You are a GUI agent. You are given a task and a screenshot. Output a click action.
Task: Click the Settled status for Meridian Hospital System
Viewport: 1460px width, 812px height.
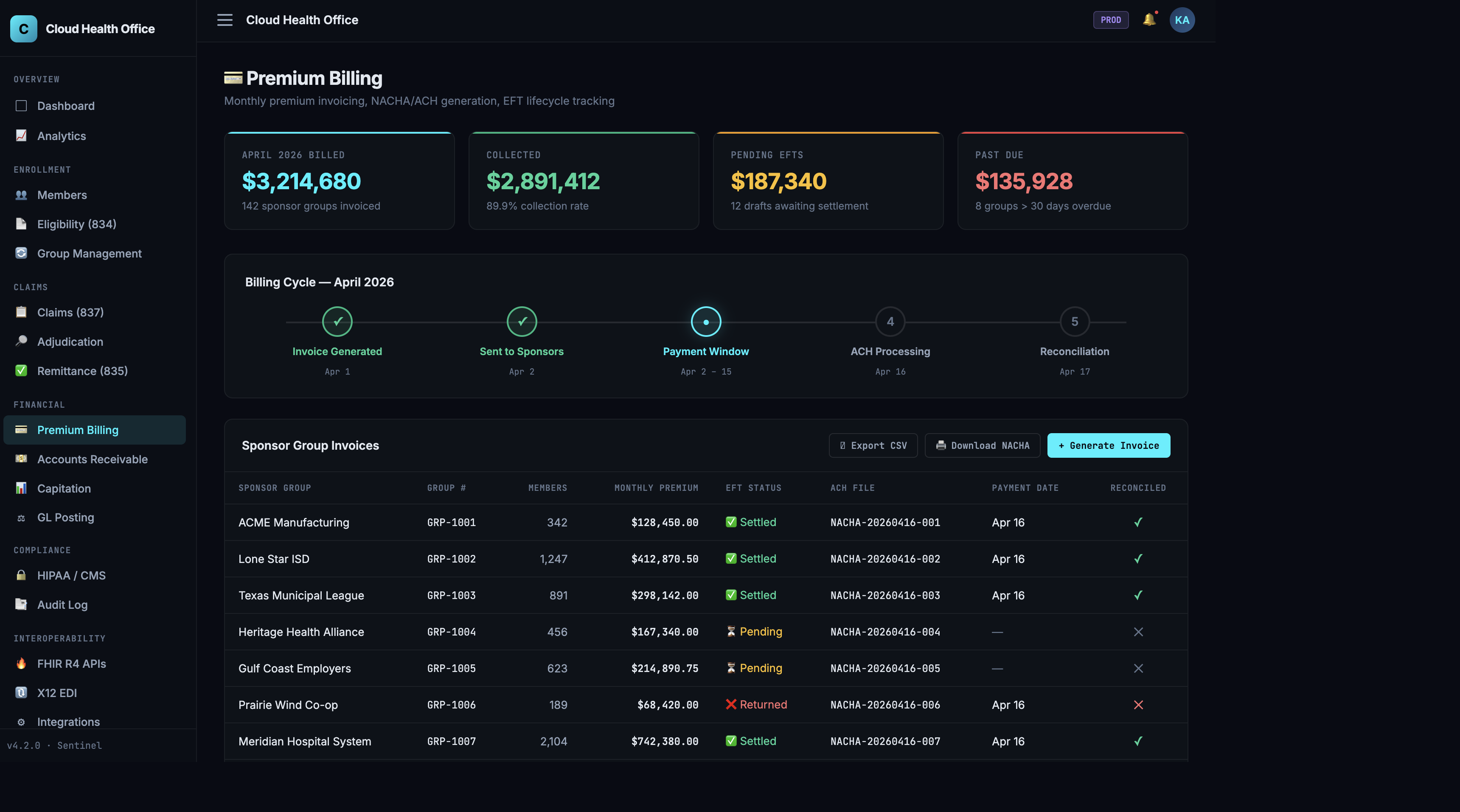click(x=750, y=741)
